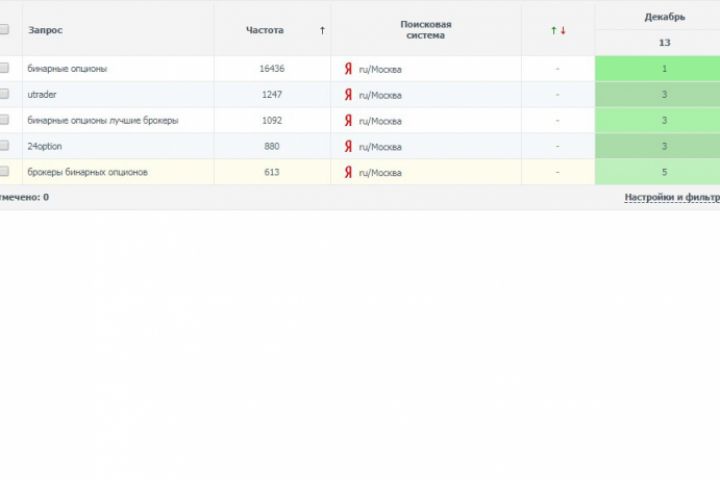This screenshot has width=720, height=480.
Task: Sort by the Запрос column header
Action: click(45, 30)
